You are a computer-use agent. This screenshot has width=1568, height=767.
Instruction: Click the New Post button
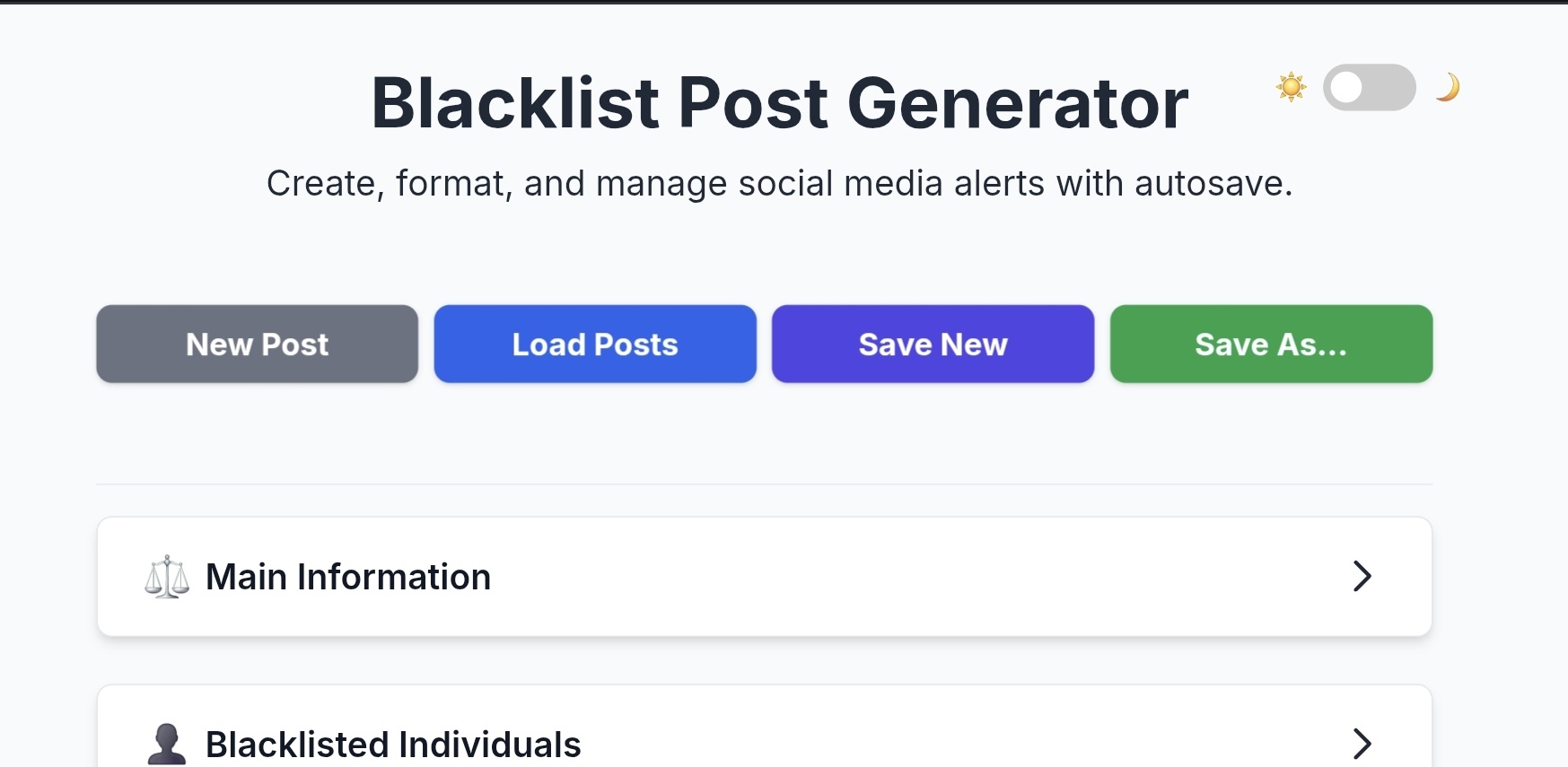[x=258, y=344]
